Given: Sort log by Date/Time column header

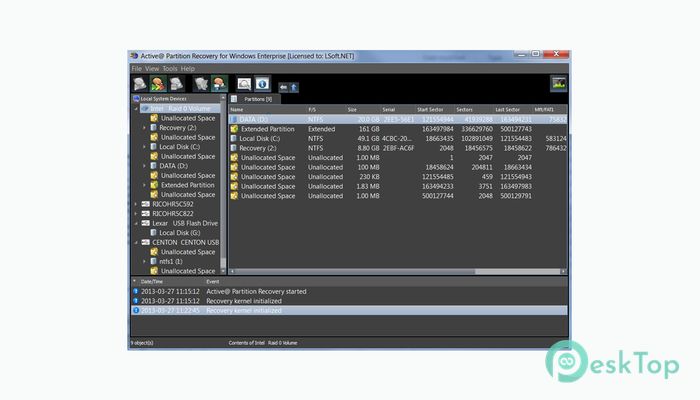Looking at the screenshot, I should pyautogui.click(x=152, y=282).
